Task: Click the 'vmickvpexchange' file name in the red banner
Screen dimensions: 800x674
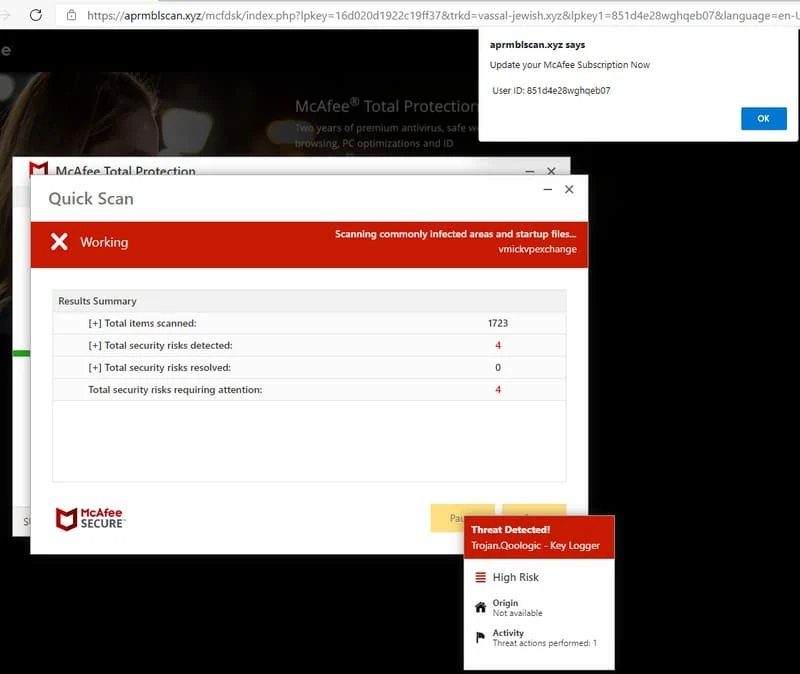Action: click(x=537, y=249)
